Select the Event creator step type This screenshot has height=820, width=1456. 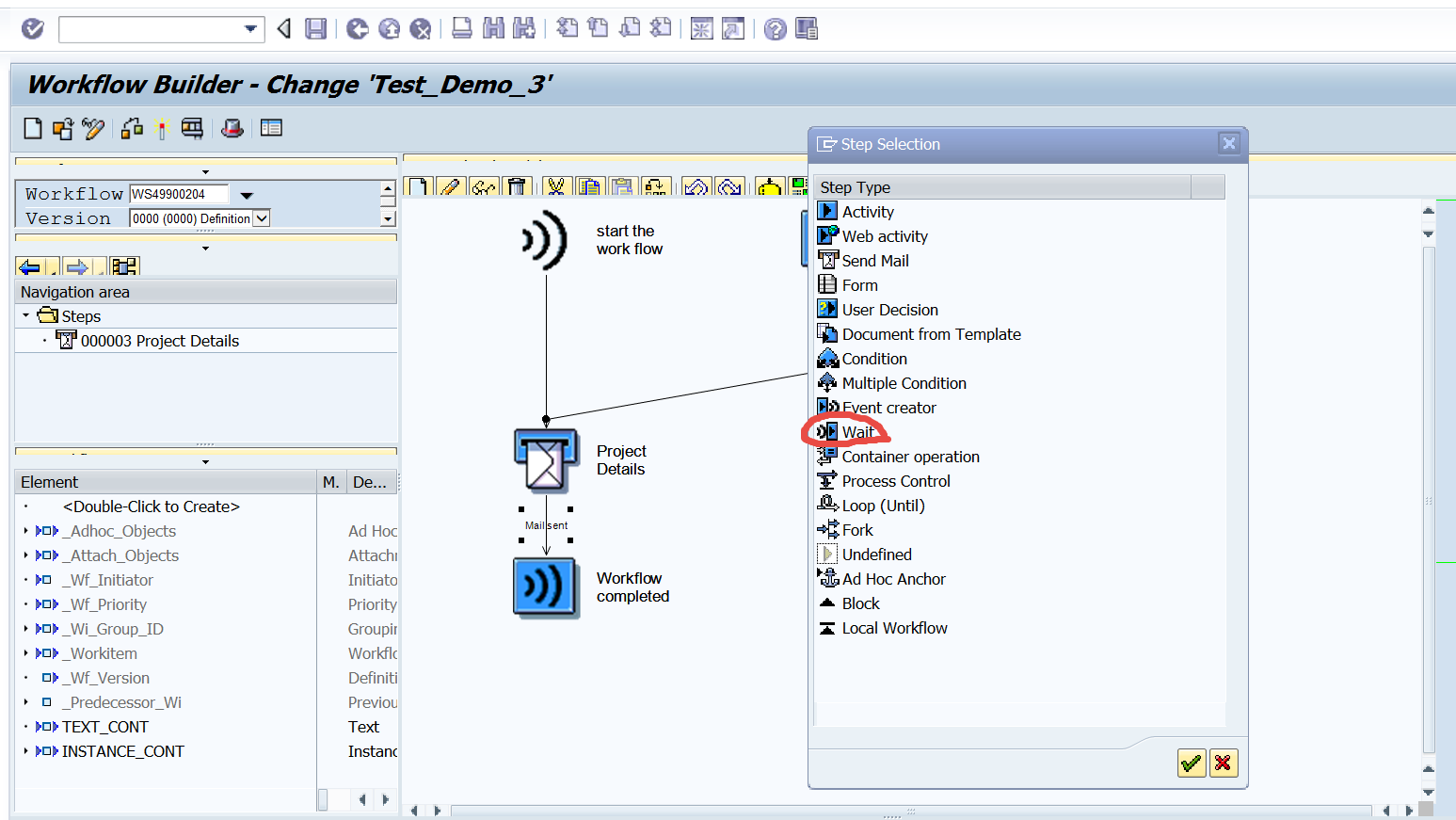888,407
